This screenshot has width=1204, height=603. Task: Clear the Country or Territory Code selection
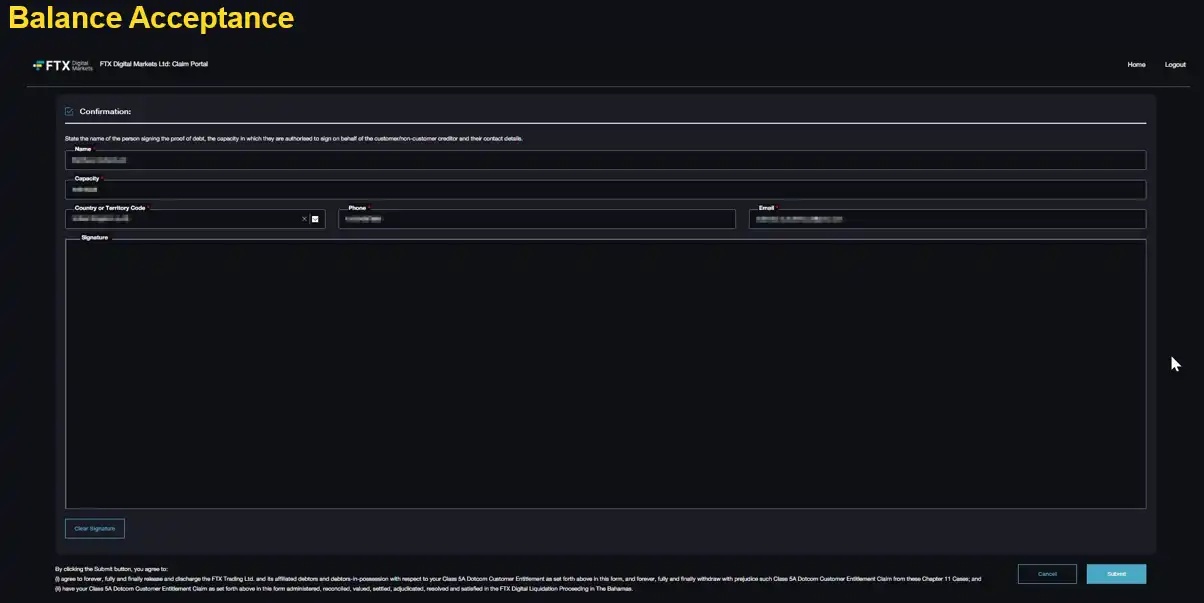[304, 218]
